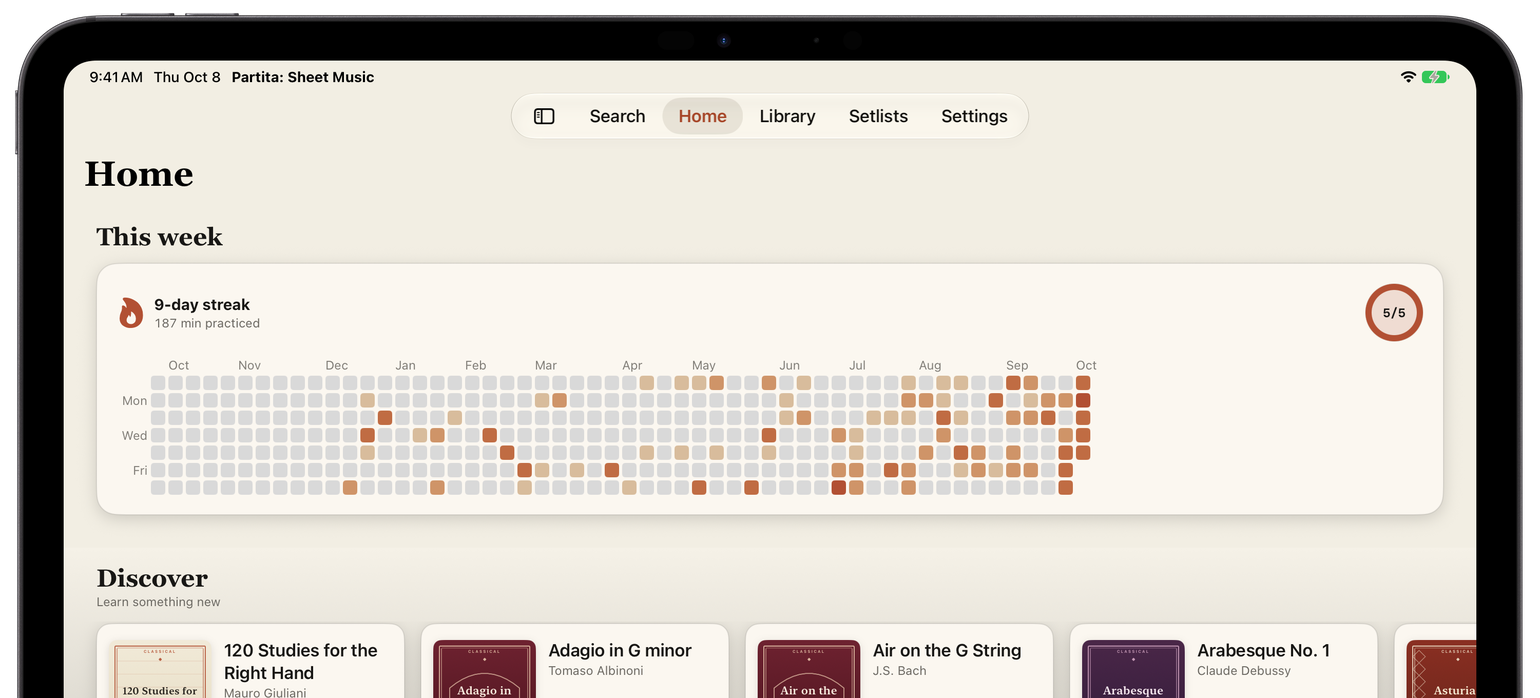Select the Home tab
Screen dimensions: 1540x698
(702, 116)
